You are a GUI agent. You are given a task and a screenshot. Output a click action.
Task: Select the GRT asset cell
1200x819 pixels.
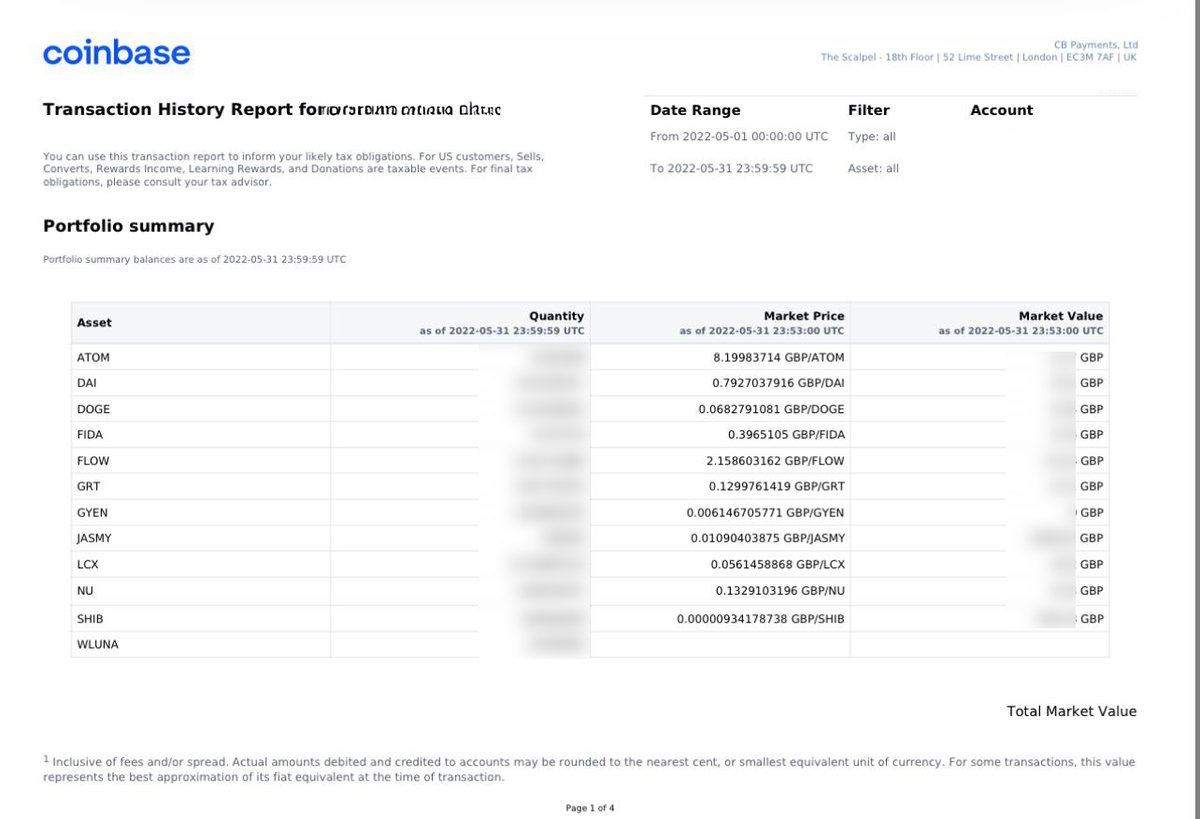[x=200, y=486]
